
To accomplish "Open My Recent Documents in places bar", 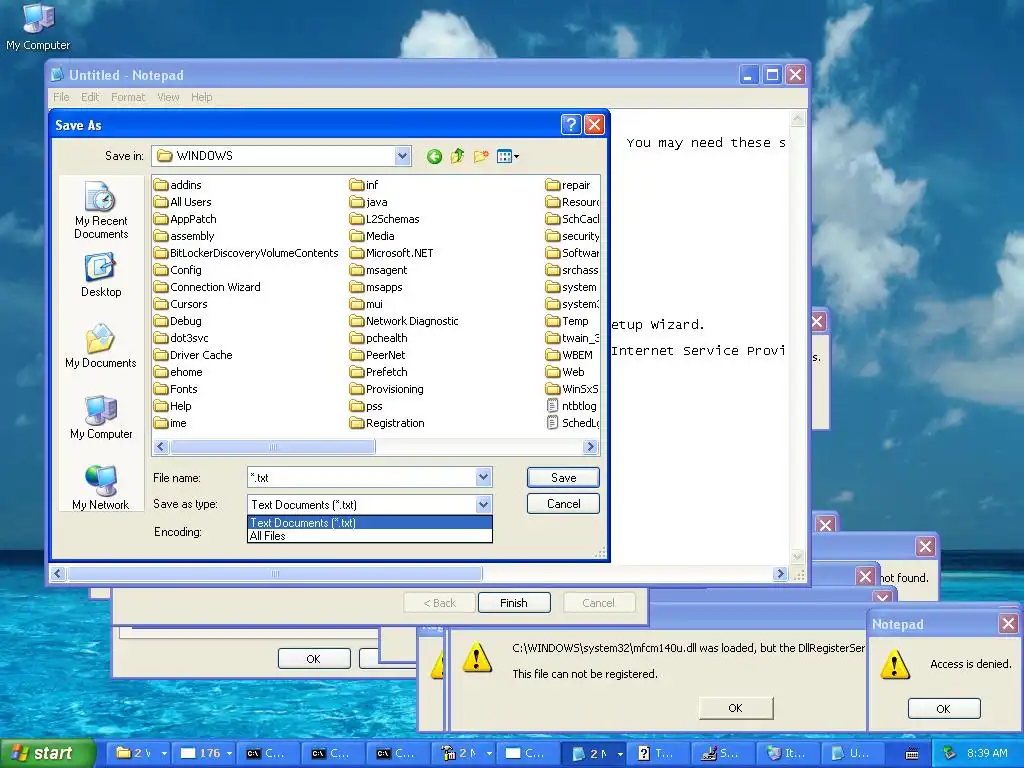I will (x=101, y=211).
